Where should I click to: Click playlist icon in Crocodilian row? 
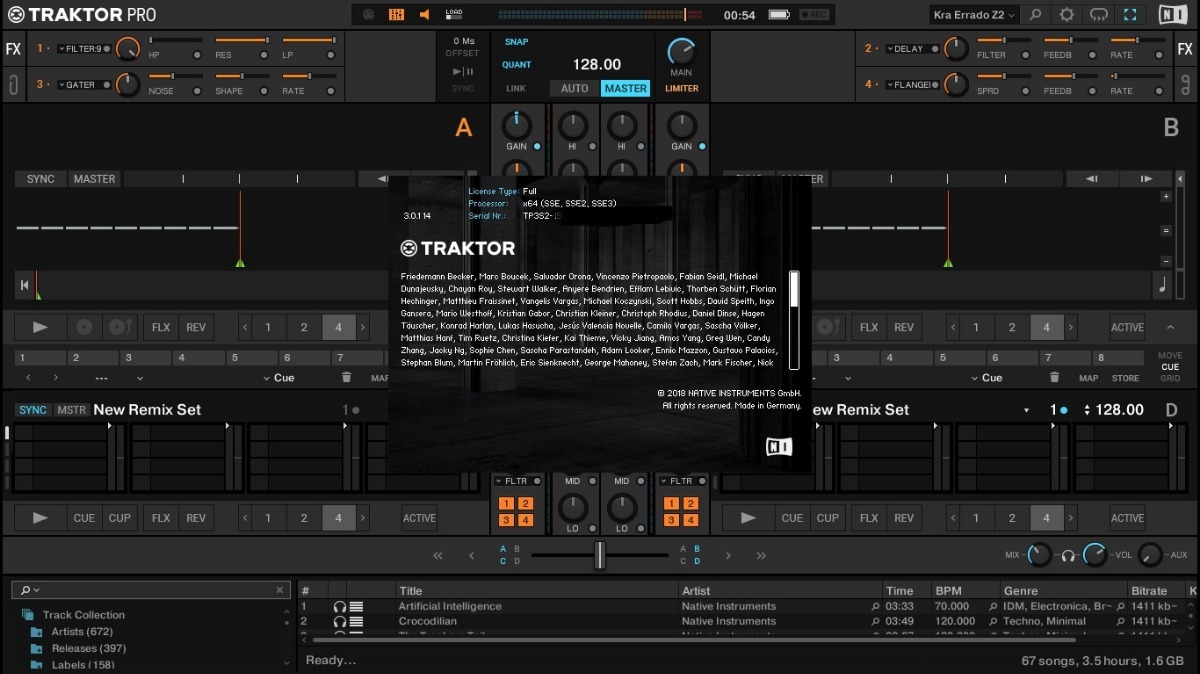[356, 621]
